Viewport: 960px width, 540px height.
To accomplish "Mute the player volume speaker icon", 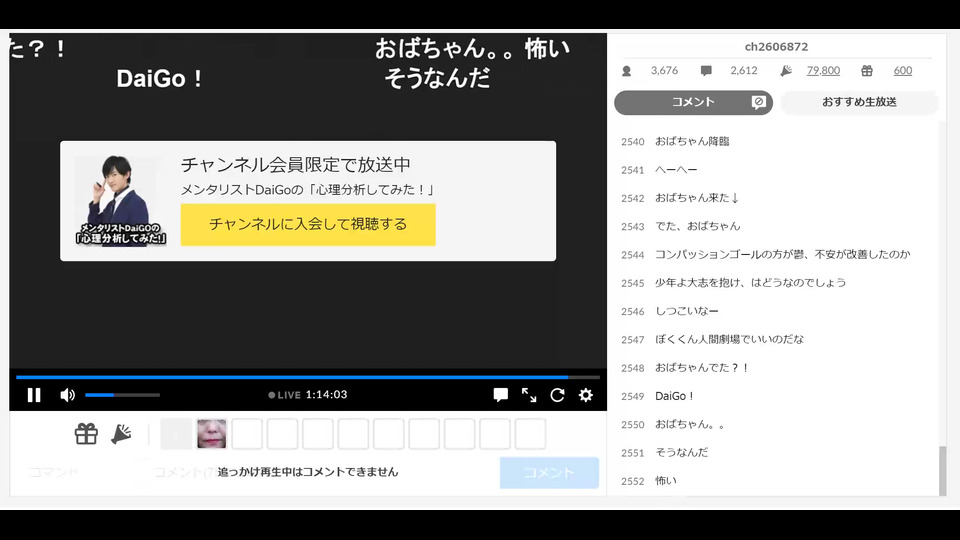I will (67, 395).
